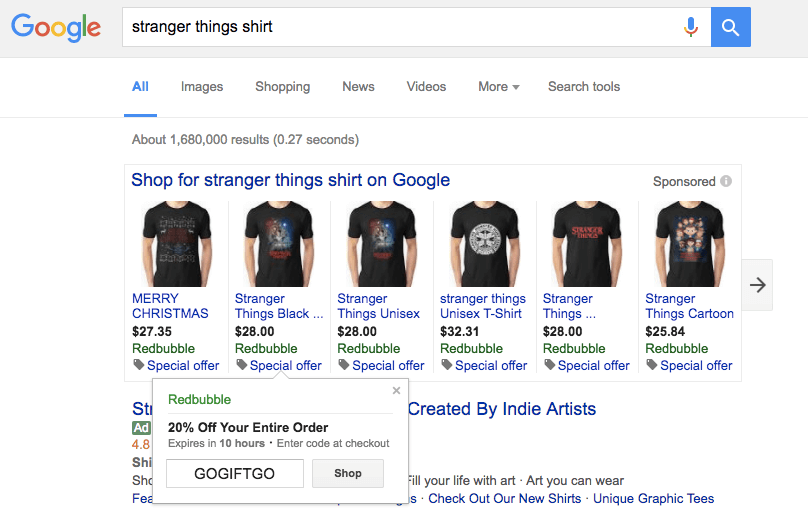Click the Sponsored info icon

pos(726,181)
